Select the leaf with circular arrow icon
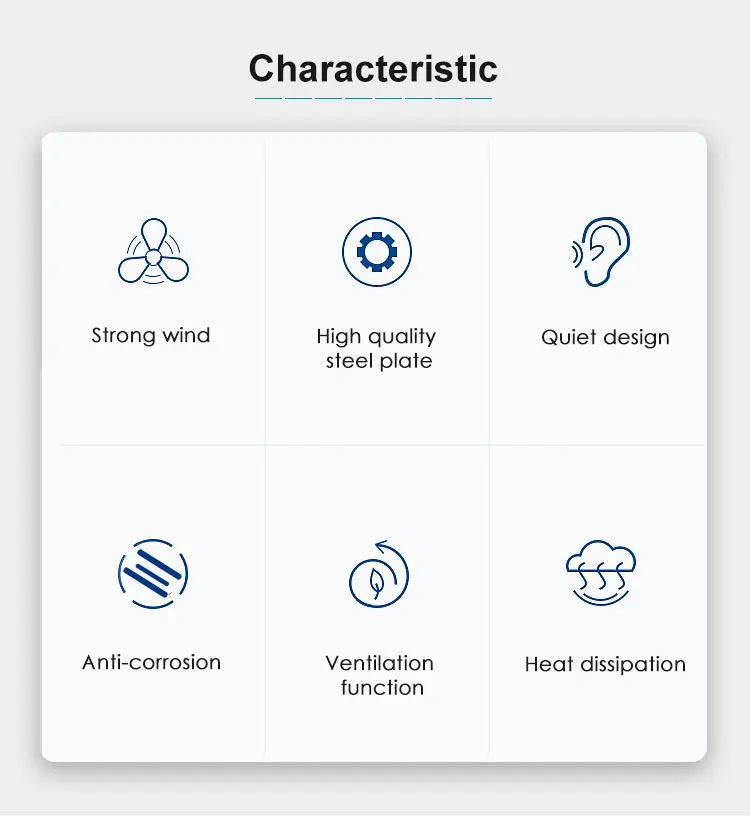The width and height of the screenshot is (750, 819). pyautogui.click(x=378, y=576)
